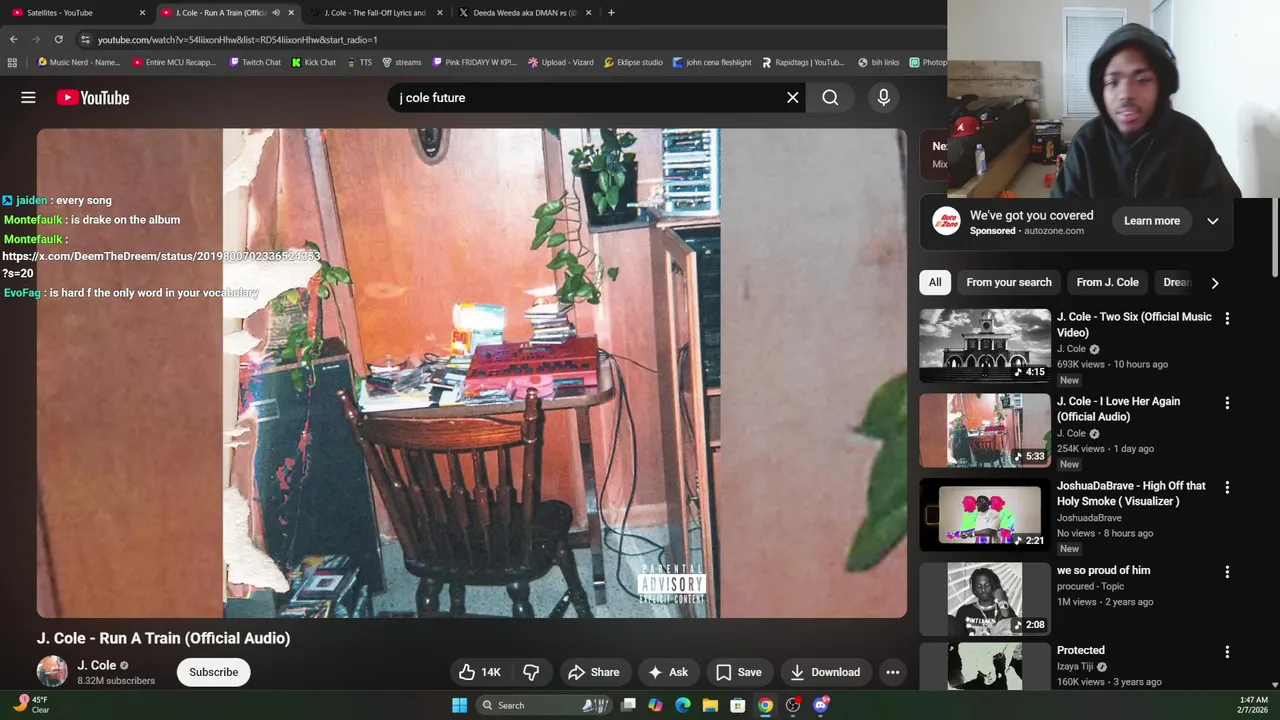
Task: Expand the AutoZone ad chevron
Action: click(x=1213, y=221)
